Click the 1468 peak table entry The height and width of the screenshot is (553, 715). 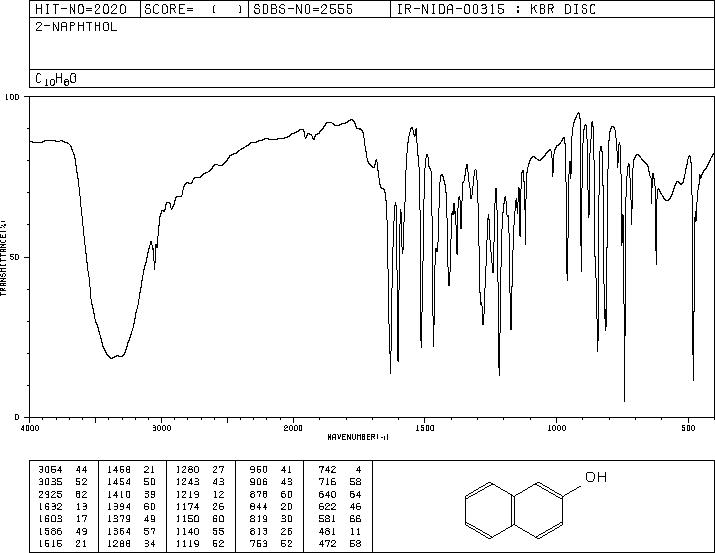[119, 469]
